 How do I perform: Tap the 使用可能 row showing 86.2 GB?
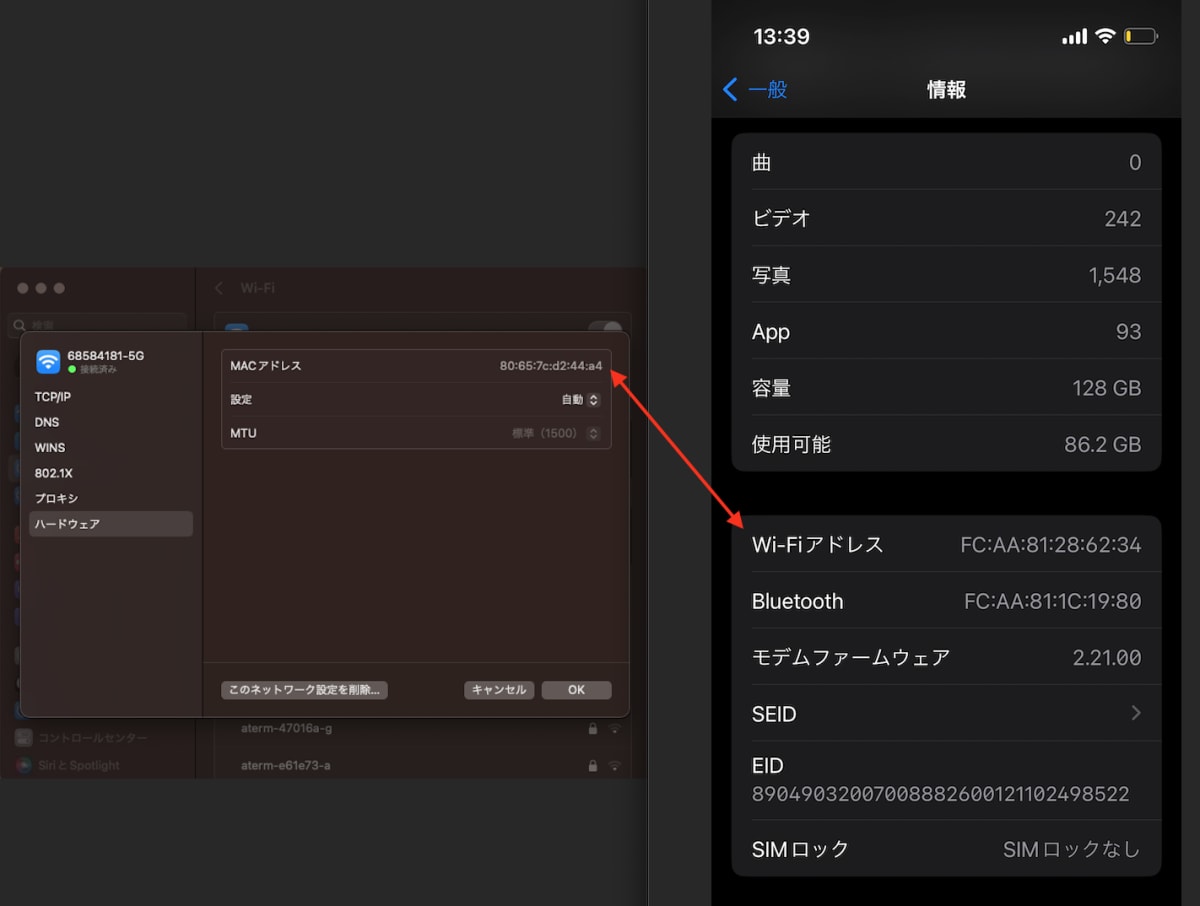946,444
